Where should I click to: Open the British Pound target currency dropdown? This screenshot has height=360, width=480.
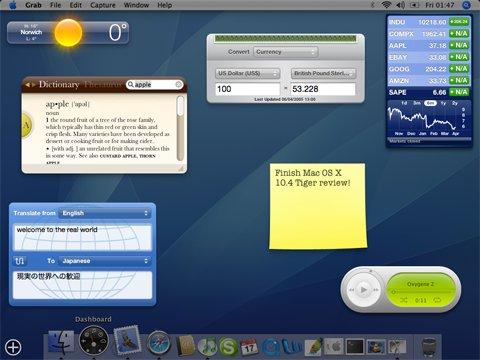click(x=323, y=73)
